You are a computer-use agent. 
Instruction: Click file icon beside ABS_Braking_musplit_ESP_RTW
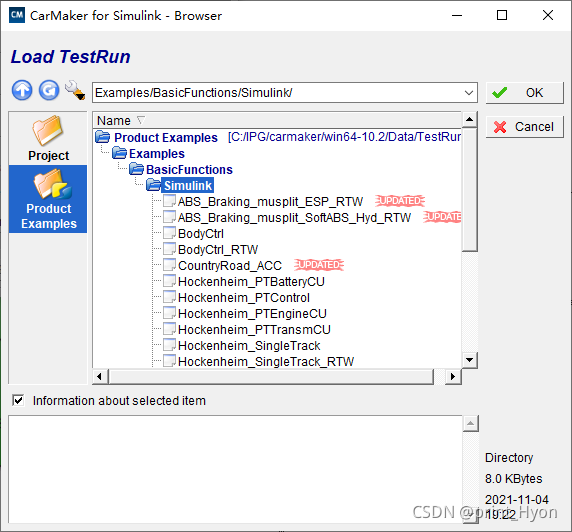(169, 201)
